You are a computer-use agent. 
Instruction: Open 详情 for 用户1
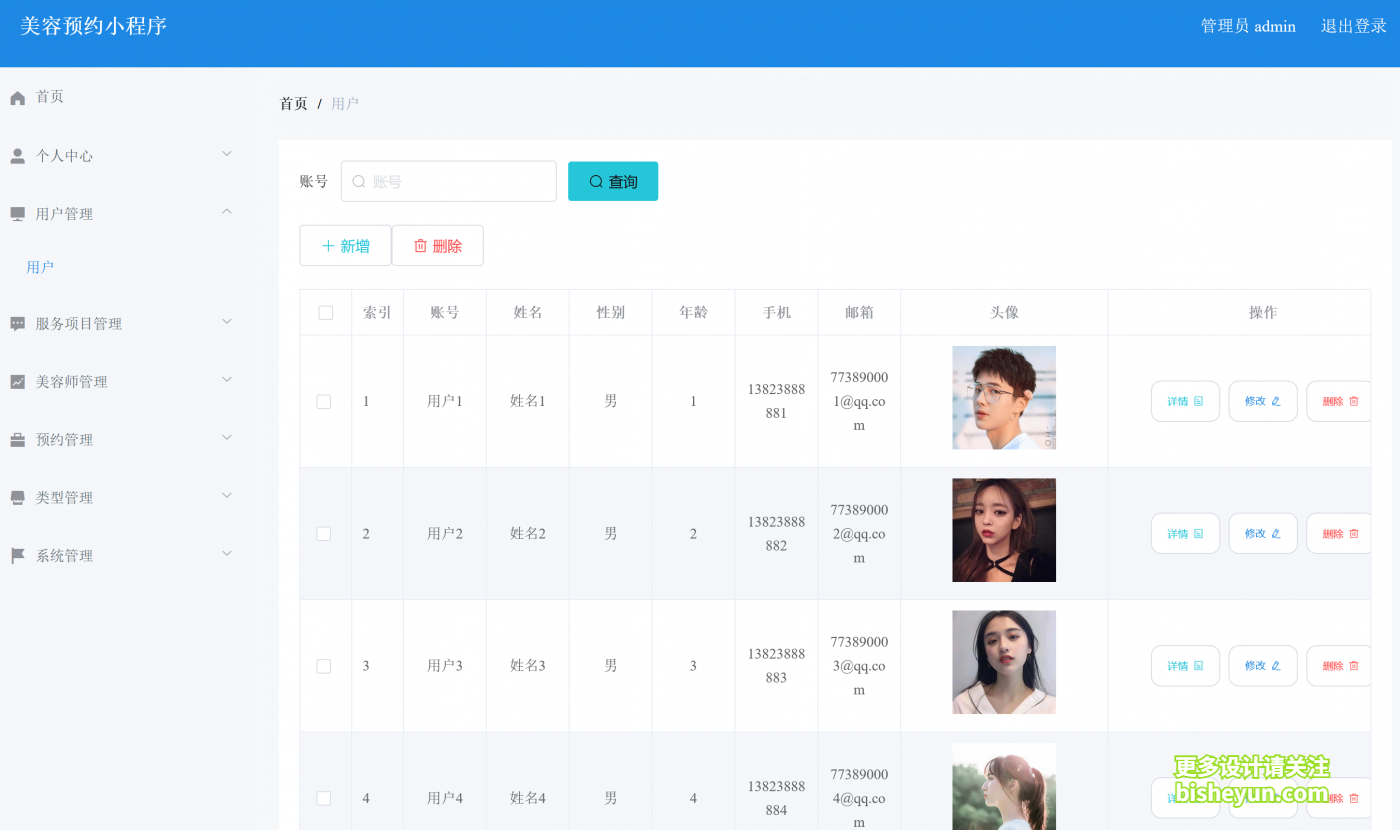click(x=1185, y=402)
